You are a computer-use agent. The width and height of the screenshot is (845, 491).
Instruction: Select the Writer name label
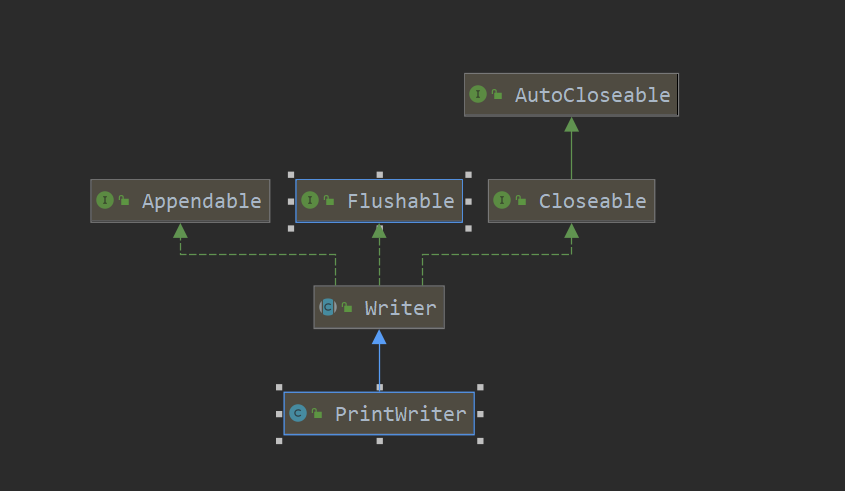[400, 308]
